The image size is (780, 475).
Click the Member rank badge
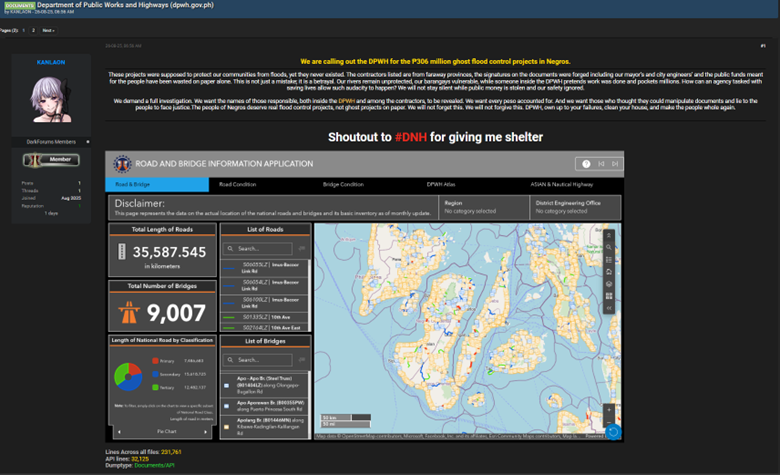51,160
